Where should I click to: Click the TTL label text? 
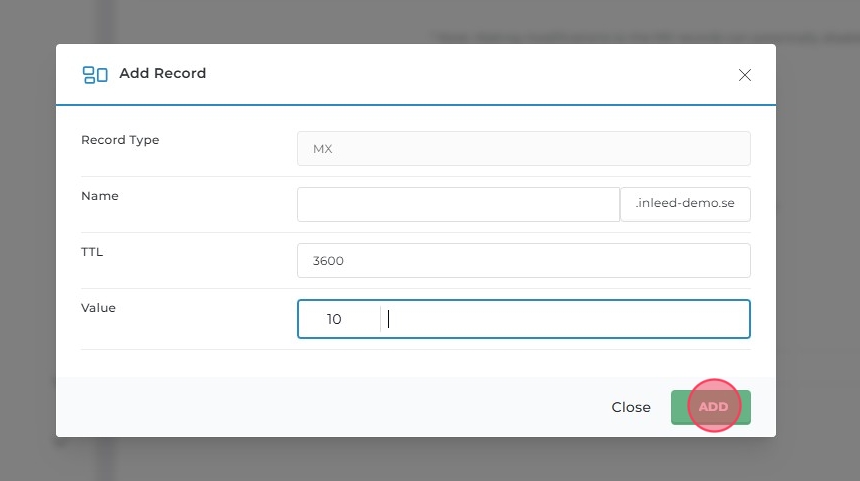tap(92, 252)
